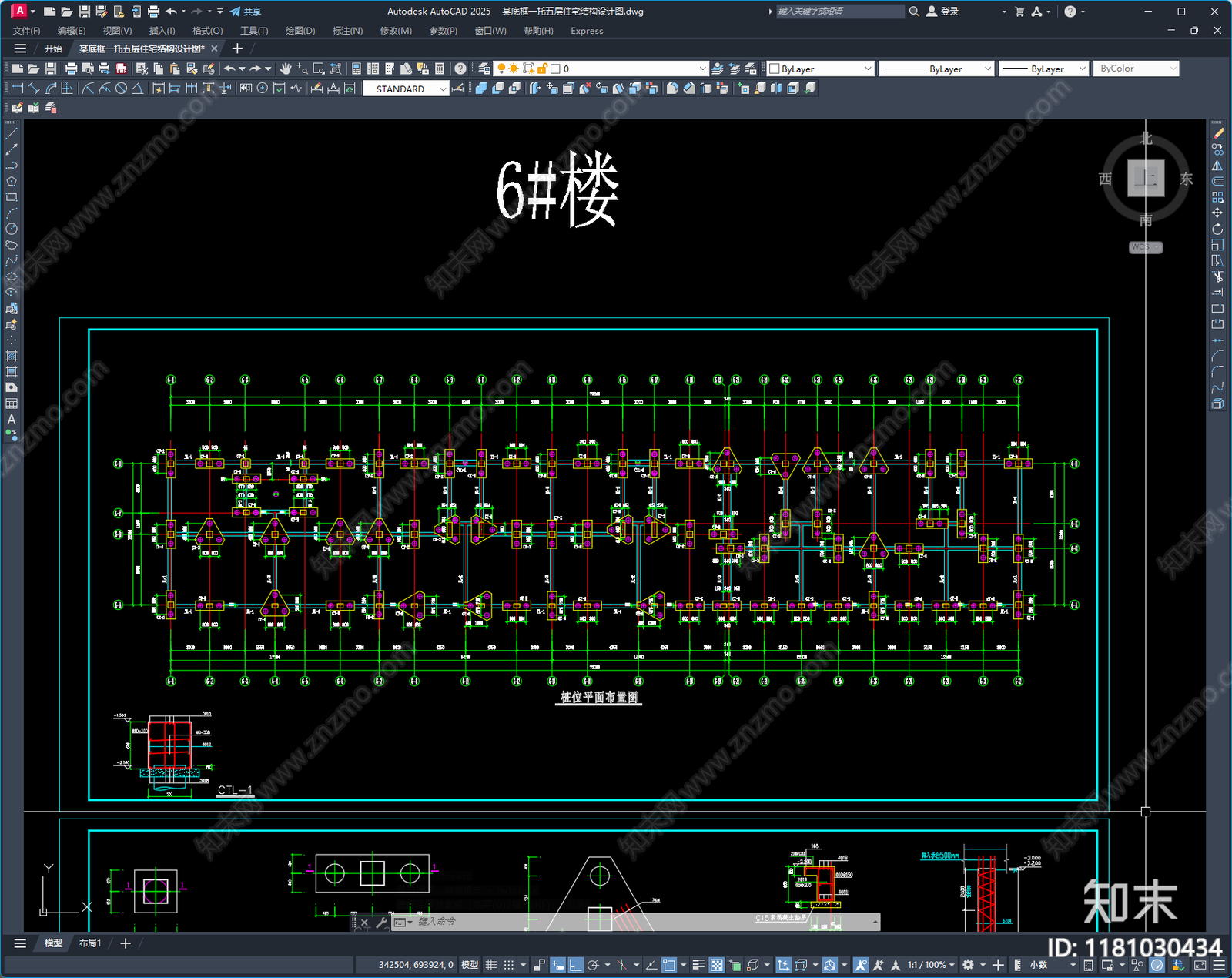Toggle polar tracking in status bar
The height and width of the screenshot is (978, 1232).
coord(593,965)
